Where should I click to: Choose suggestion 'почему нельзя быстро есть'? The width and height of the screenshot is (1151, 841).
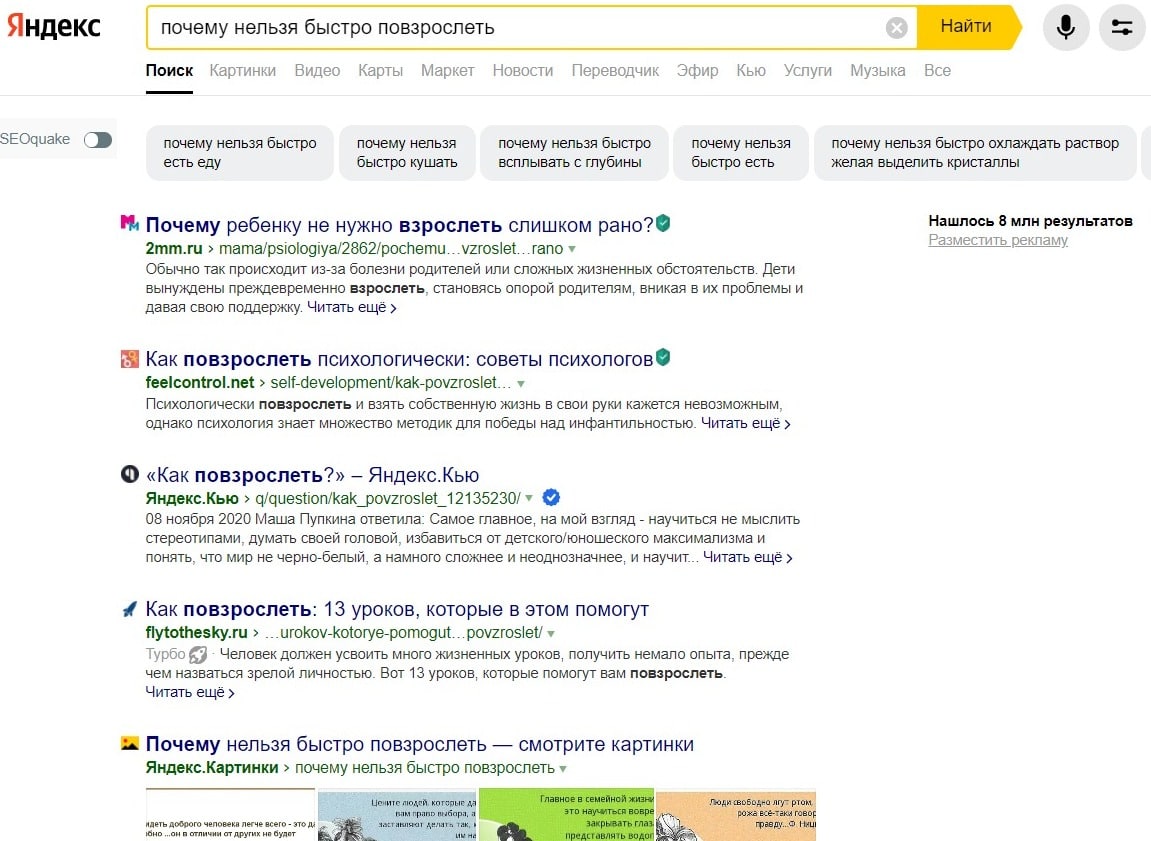pyautogui.click(x=741, y=153)
